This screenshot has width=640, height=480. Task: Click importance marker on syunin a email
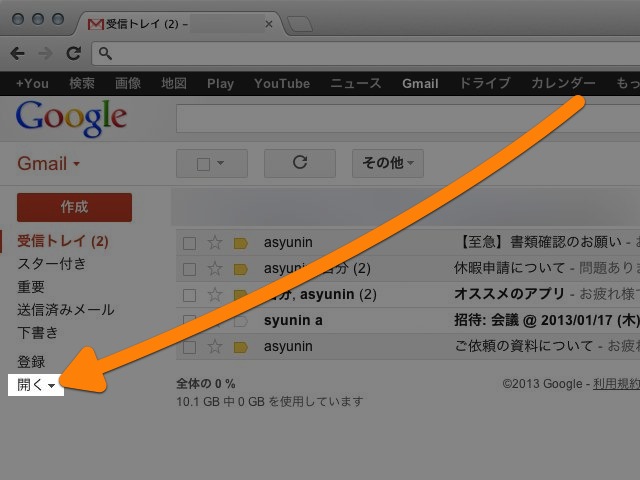pyautogui.click(x=240, y=321)
